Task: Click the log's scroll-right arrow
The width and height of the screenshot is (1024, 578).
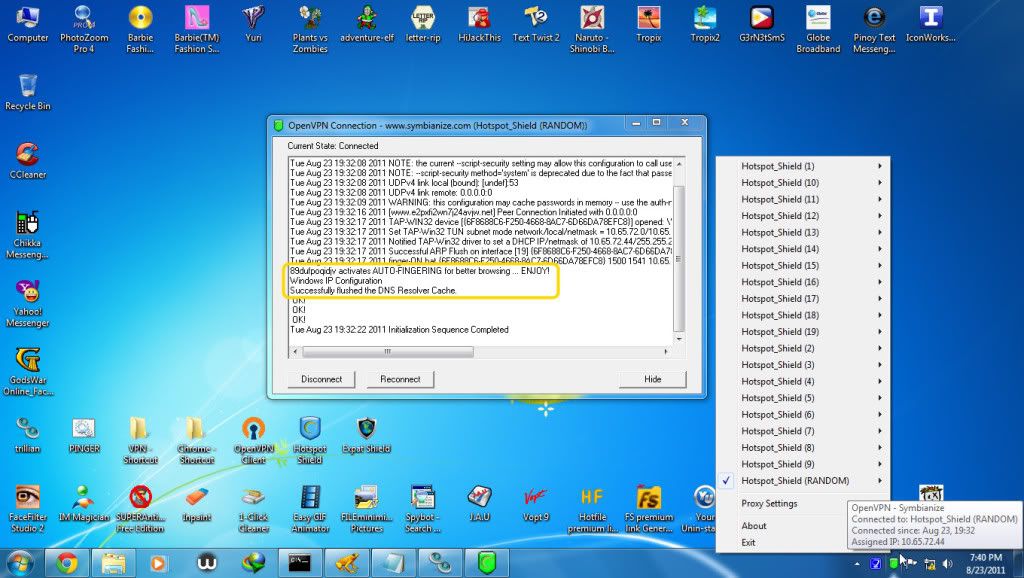Action: pyautogui.click(x=666, y=351)
